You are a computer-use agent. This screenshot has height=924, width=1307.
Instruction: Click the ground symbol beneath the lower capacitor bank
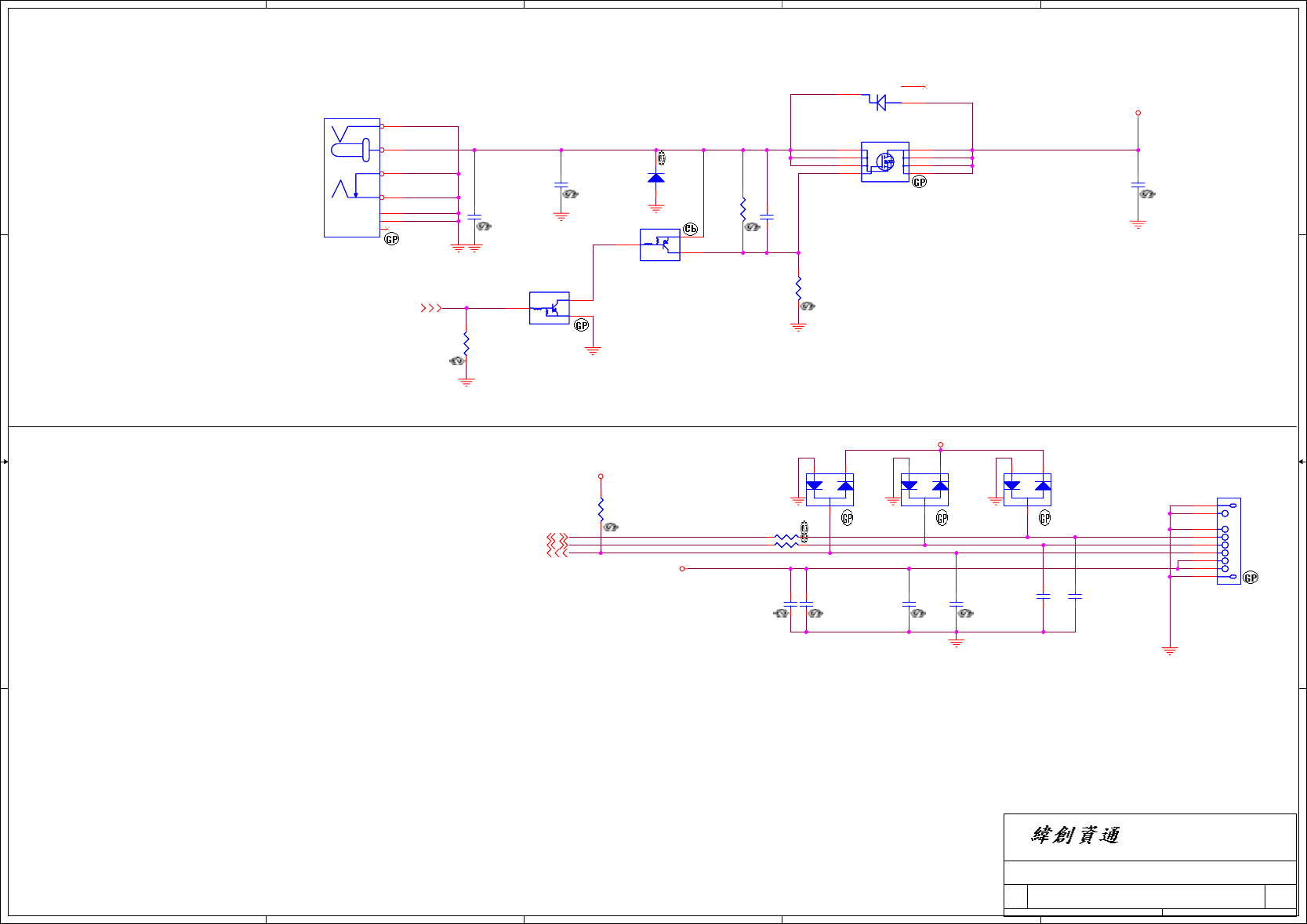(x=957, y=642)
